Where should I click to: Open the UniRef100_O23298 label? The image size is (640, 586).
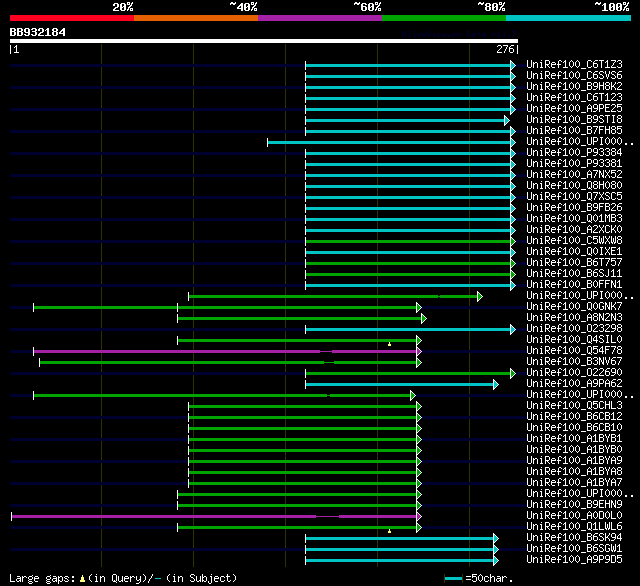[574, 329]
